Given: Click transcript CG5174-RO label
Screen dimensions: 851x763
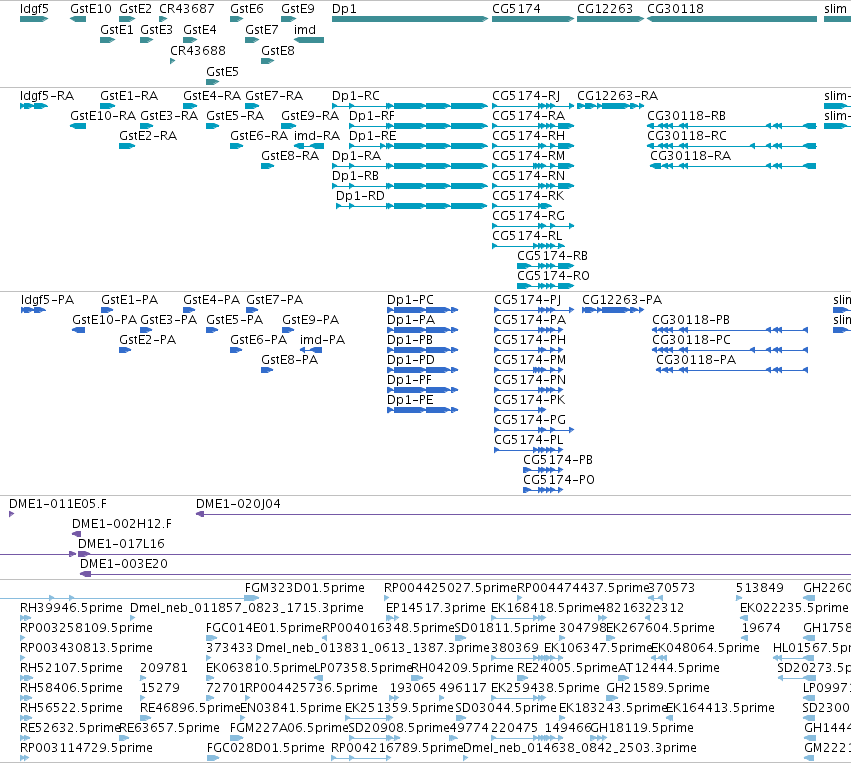Looking at the screenshot, I should click(553, 276).
